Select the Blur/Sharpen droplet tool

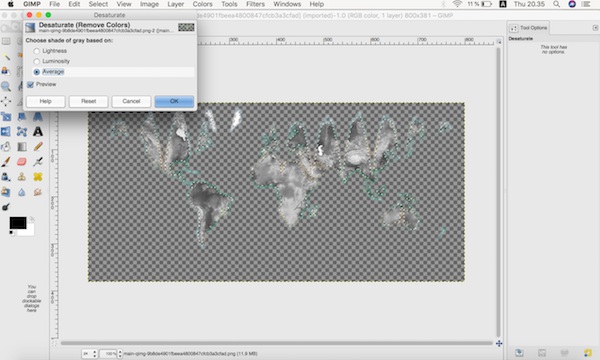pyautogui.click(x=22, y=192)
